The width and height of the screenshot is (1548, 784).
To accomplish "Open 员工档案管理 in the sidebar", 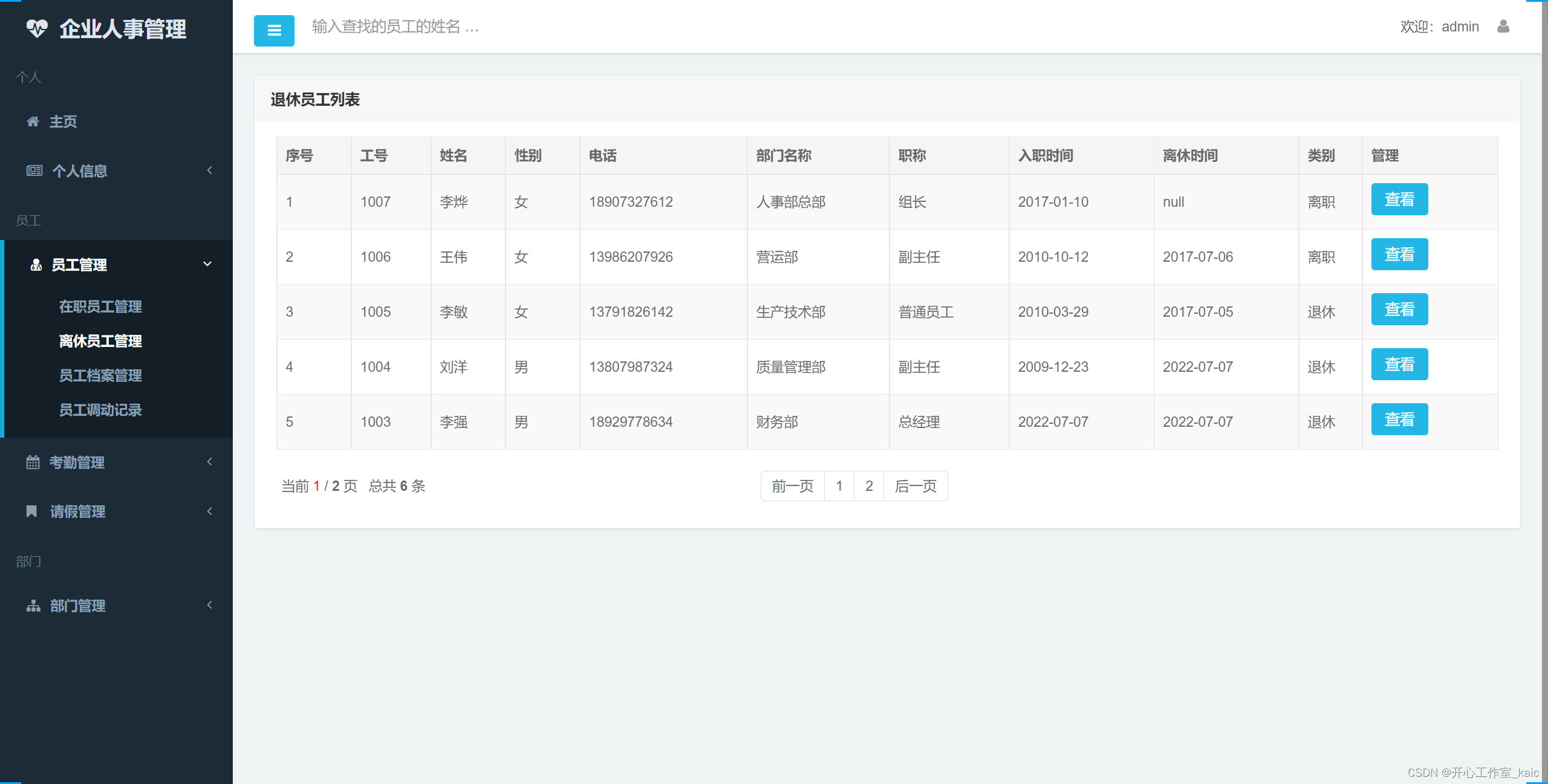I will (x=100, y=375).
